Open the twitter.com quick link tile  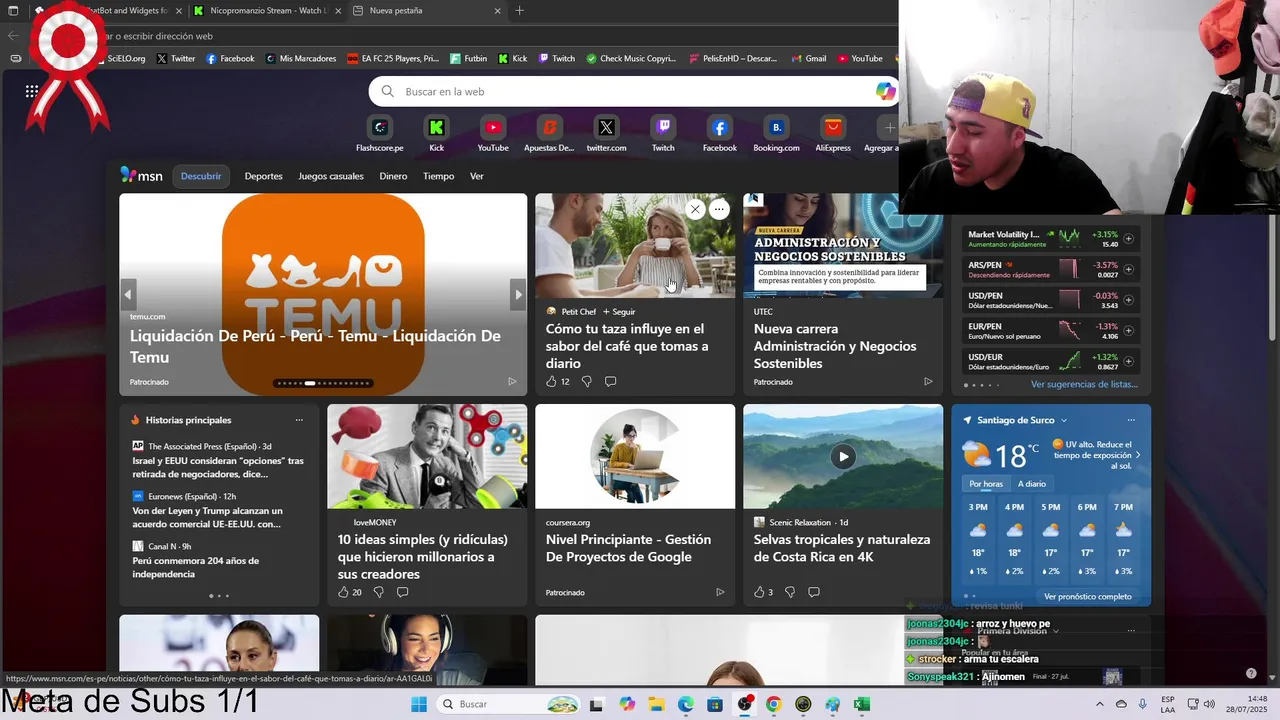point(606,134)
